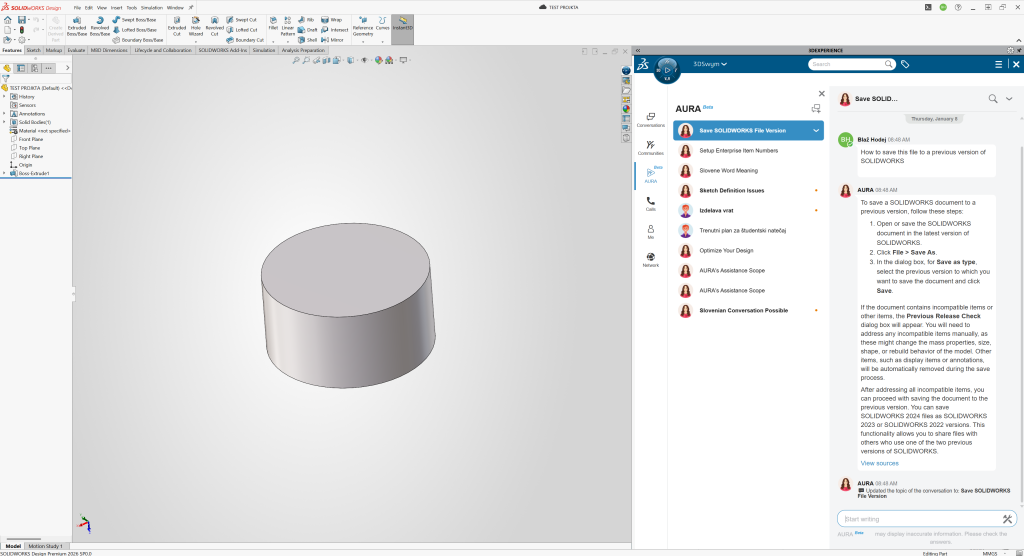This screenshot has height=556, width=1024.
Task: Click the View sources link
Action: (x=879, y=463)
